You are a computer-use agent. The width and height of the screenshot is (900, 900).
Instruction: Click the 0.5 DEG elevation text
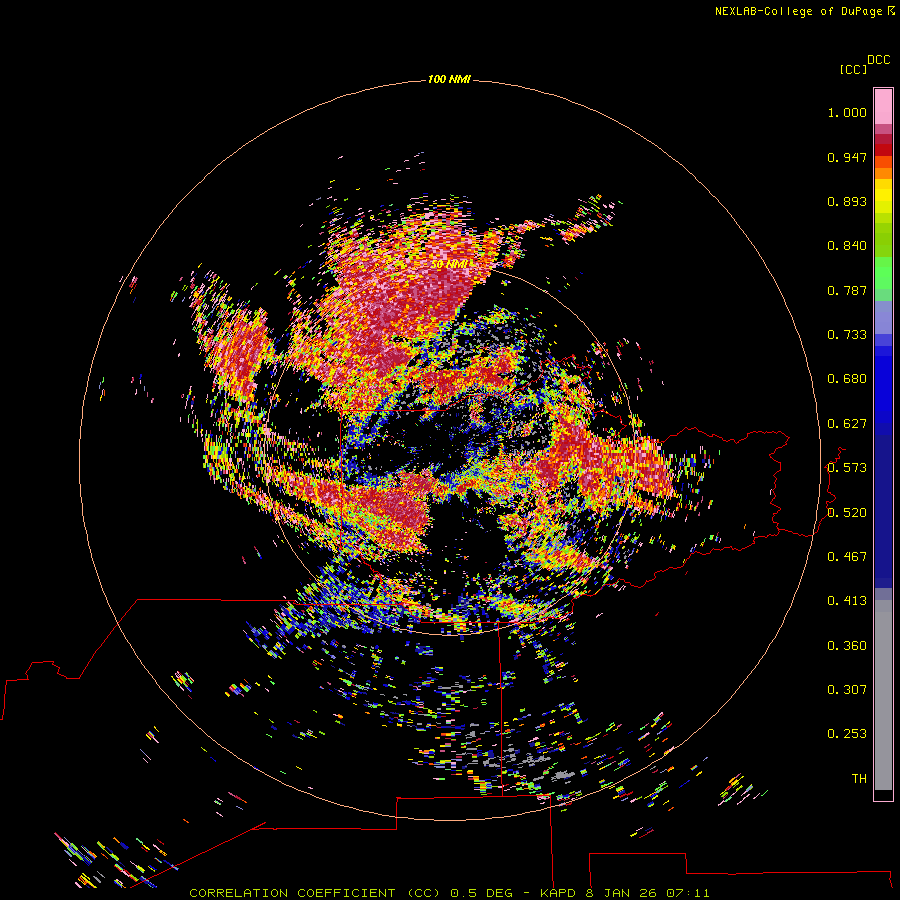point(481,893)
